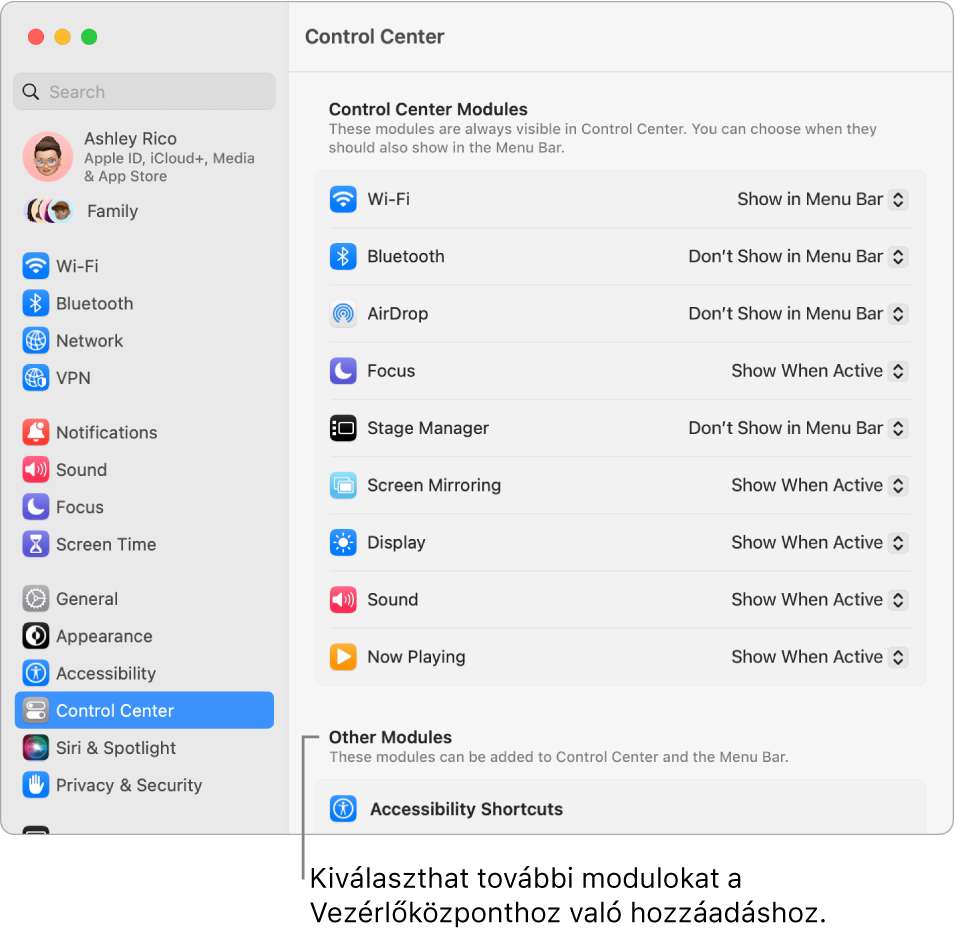The width and height of the screenshot is (955, 934).
Task: Open Notifications settings pane
Action: point(107,432)
